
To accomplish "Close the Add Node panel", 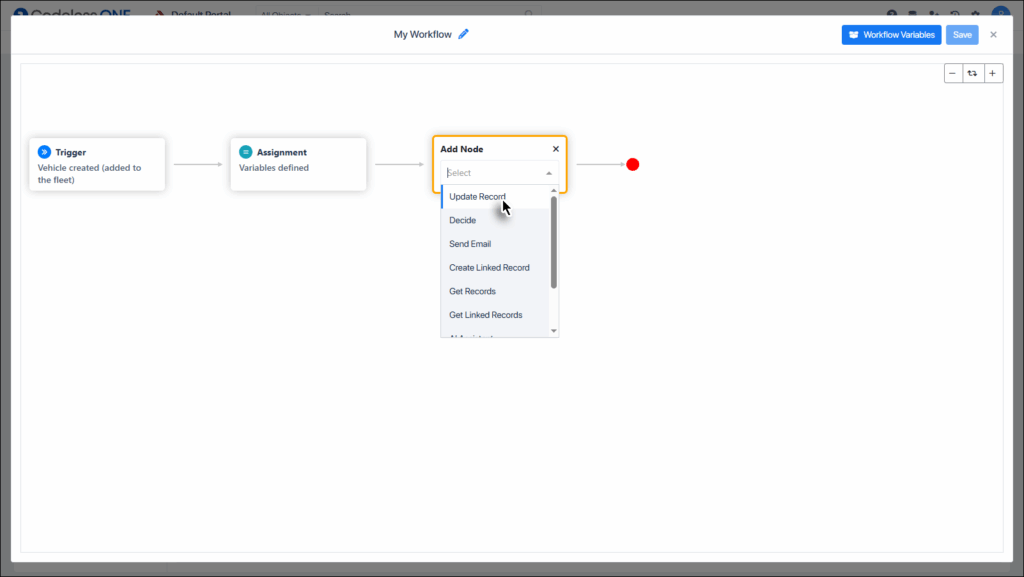I will (x=555, y=148).
